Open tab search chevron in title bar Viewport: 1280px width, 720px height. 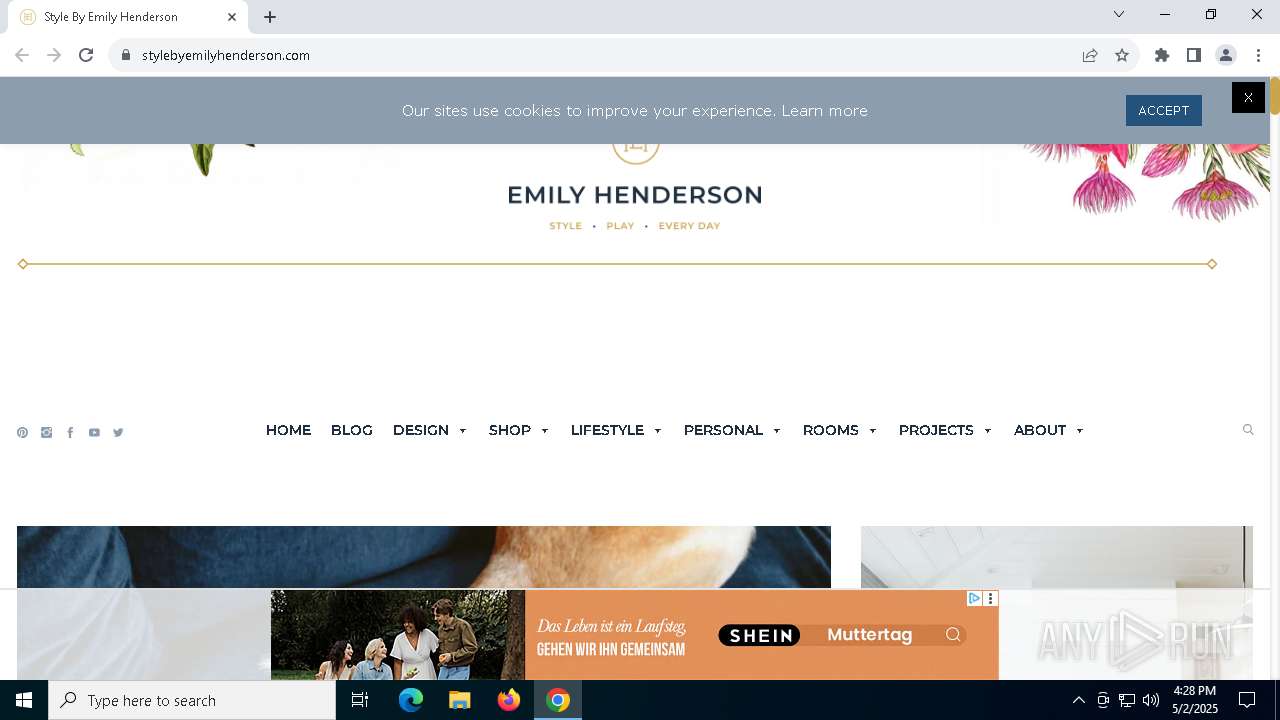coord(1119,14)
